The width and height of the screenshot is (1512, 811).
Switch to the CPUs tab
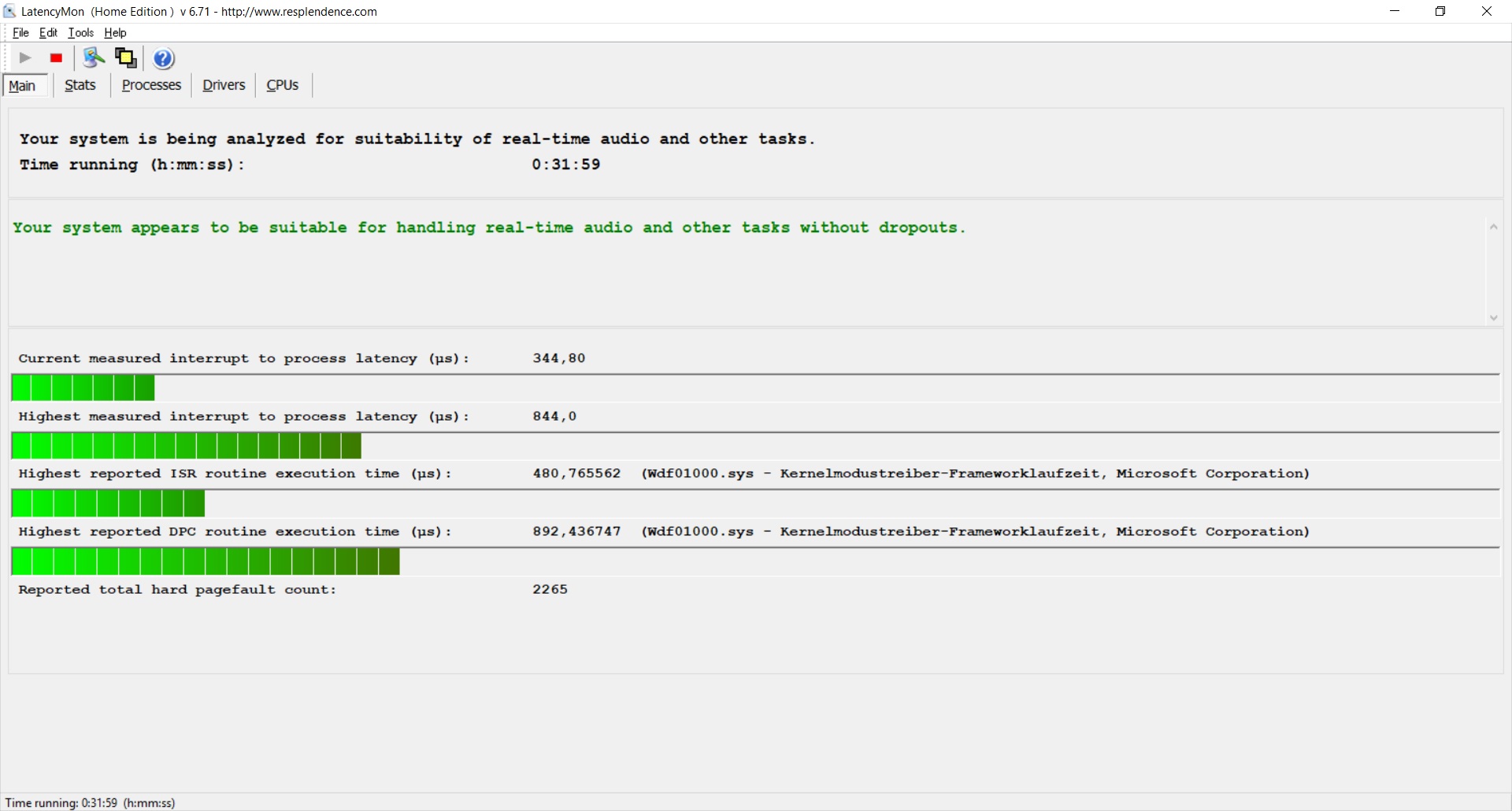point(283,85)
